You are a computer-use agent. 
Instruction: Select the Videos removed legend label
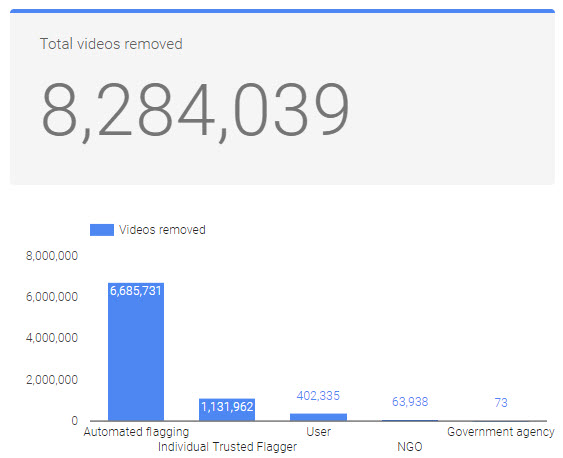coord(162,230)
